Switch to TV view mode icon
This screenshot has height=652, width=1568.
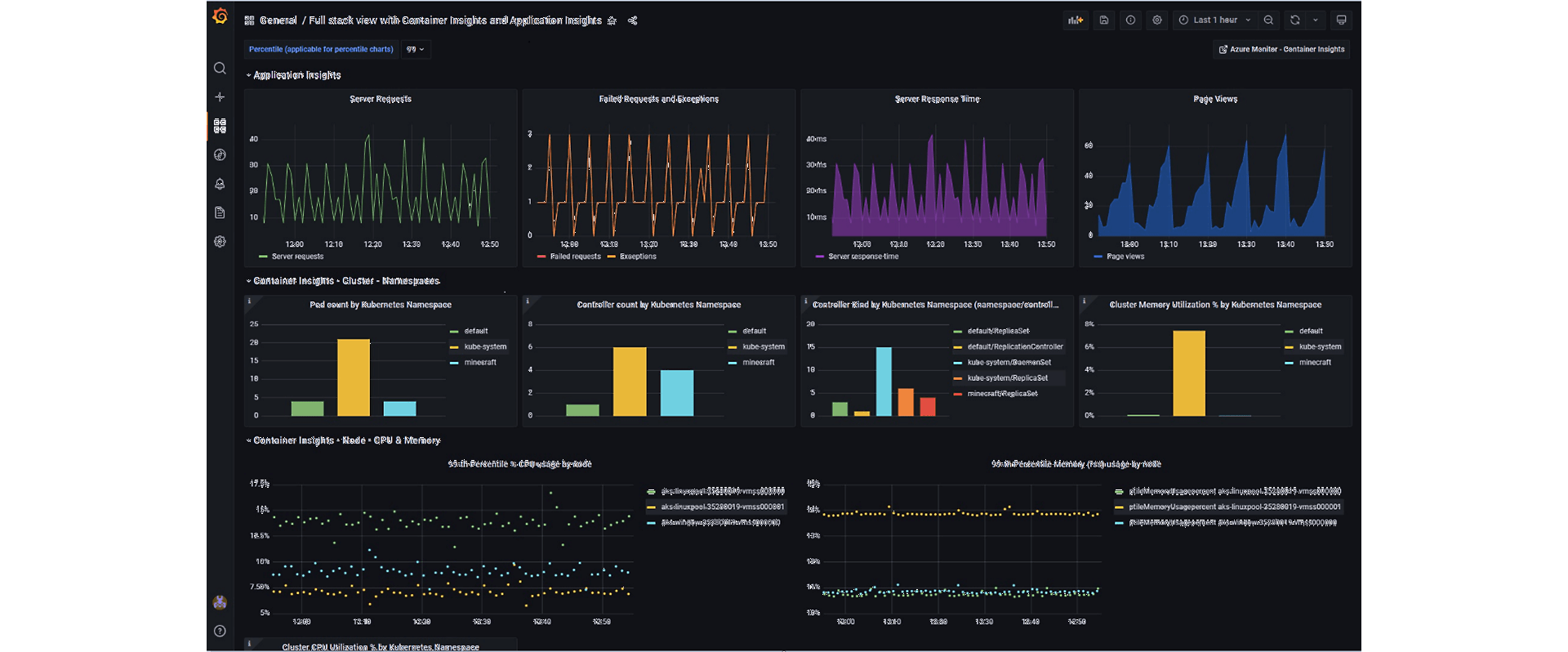click(x=1341, y=20)
